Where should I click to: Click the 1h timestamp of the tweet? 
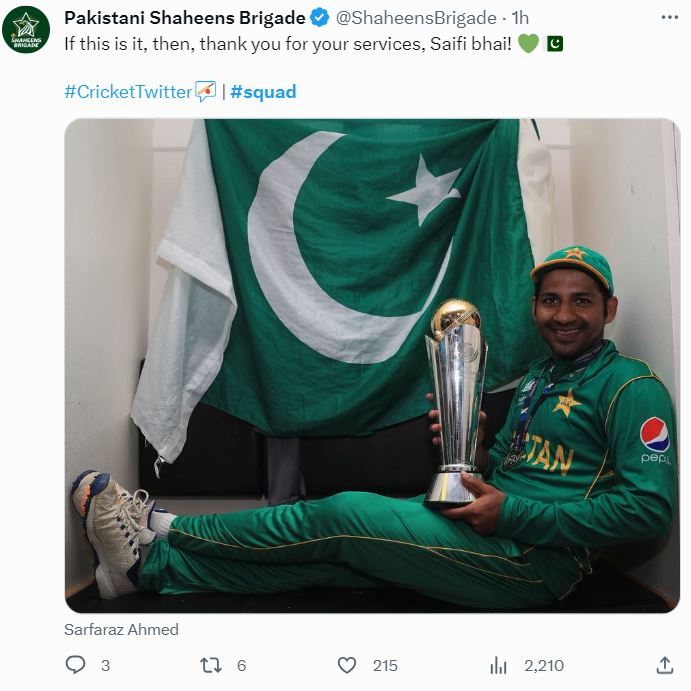pyautogui.click(x=520, y=18)
